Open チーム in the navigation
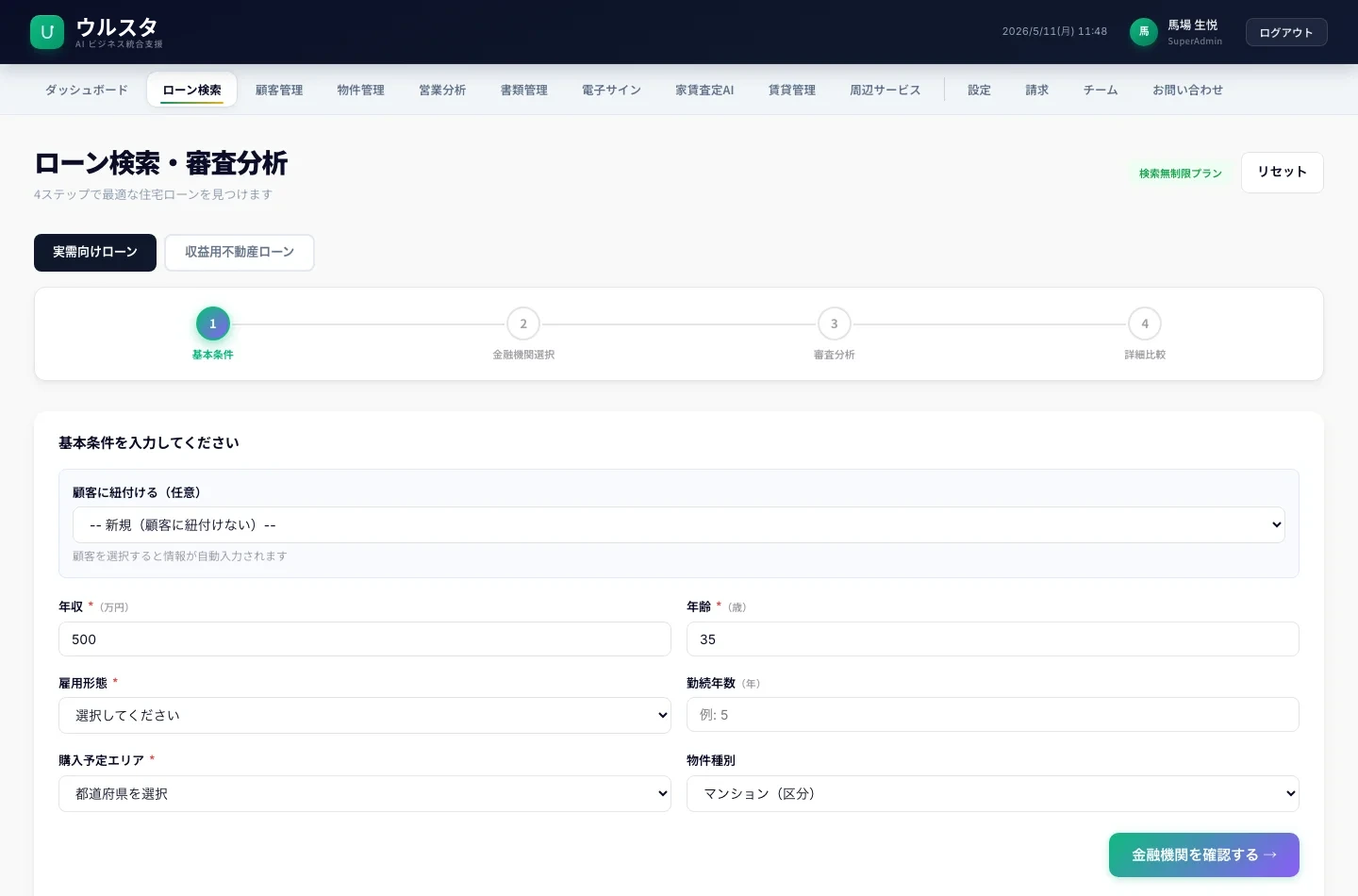This screenshot has width=1358, height=896. click(1101, 91)
